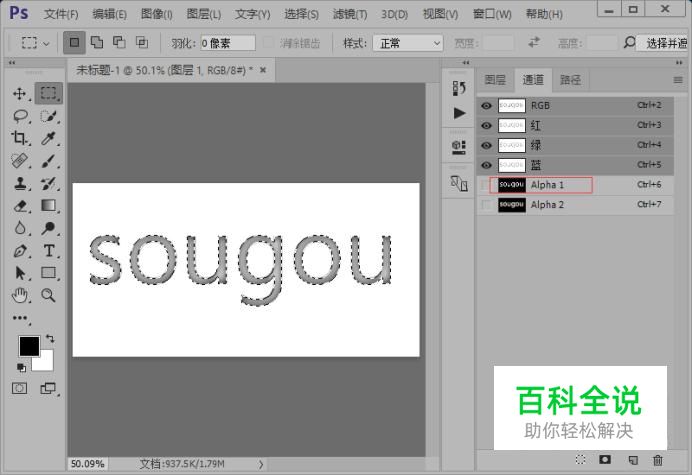This screenshot has width=692, height=475.
Task: Select the Crop tool
Action: (20, 138)
